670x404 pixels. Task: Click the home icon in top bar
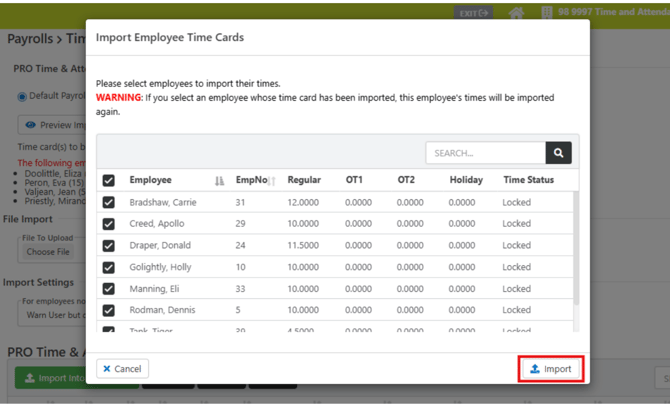(x=516, y=13)
